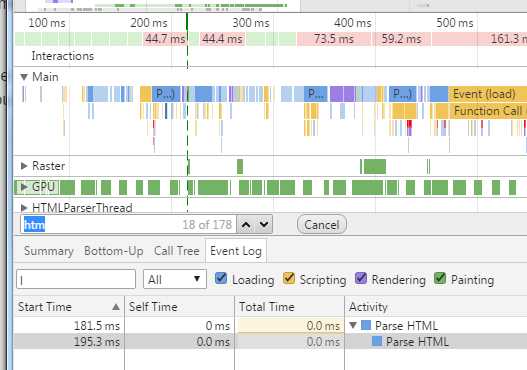
Task: Collapse the Parse HTML activity row
Action: click(353, 325)
